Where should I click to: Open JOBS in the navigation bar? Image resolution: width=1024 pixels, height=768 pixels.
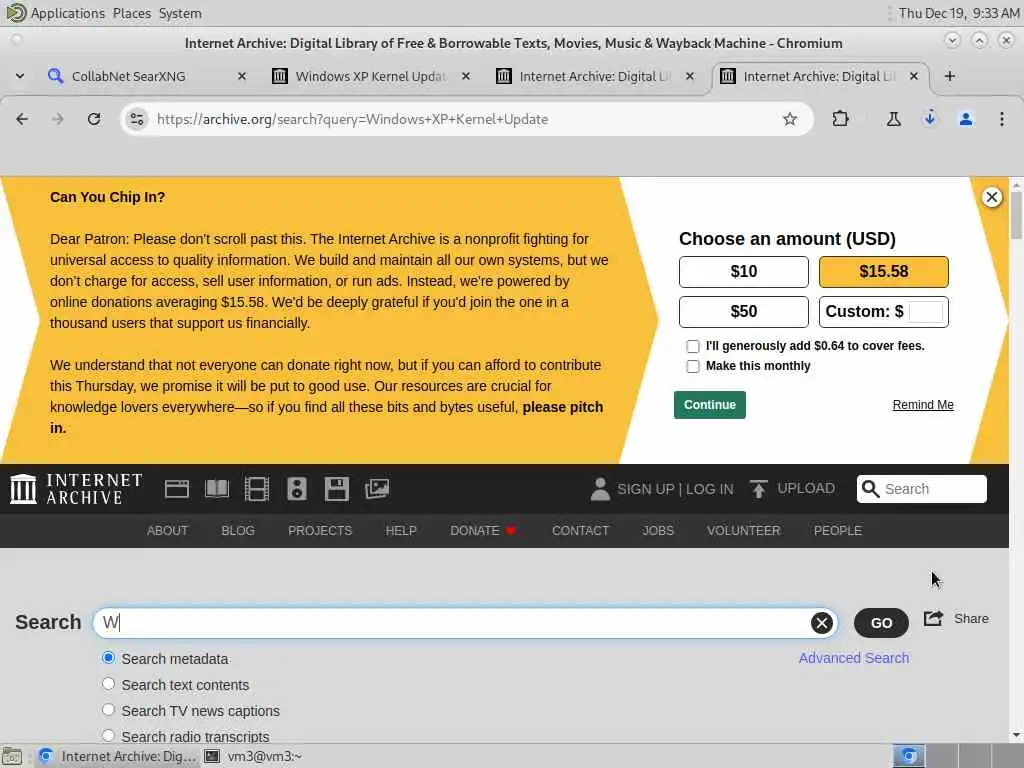658,530
